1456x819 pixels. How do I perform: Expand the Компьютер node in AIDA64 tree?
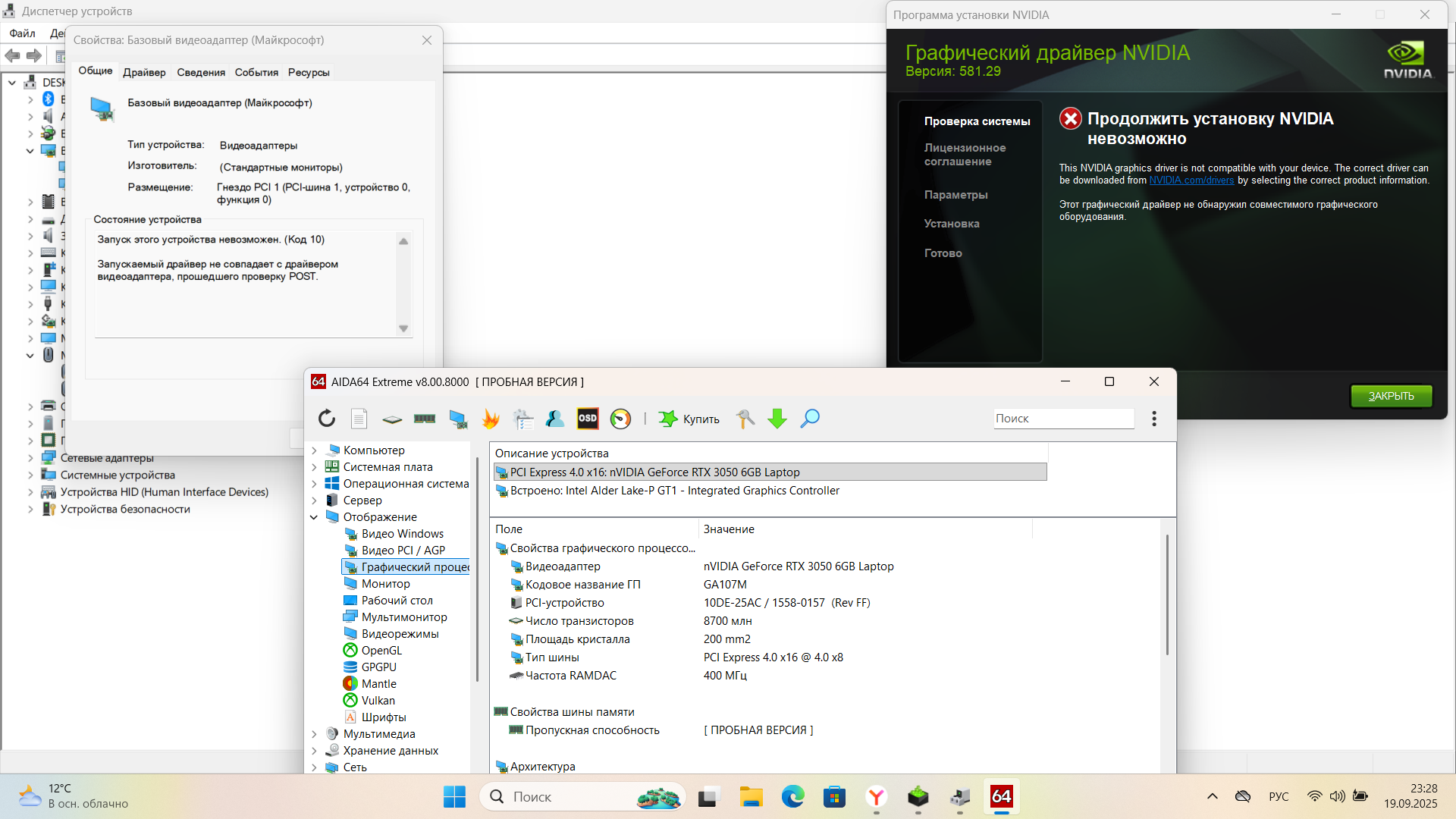pyautogui.click(x=314, y=450)
